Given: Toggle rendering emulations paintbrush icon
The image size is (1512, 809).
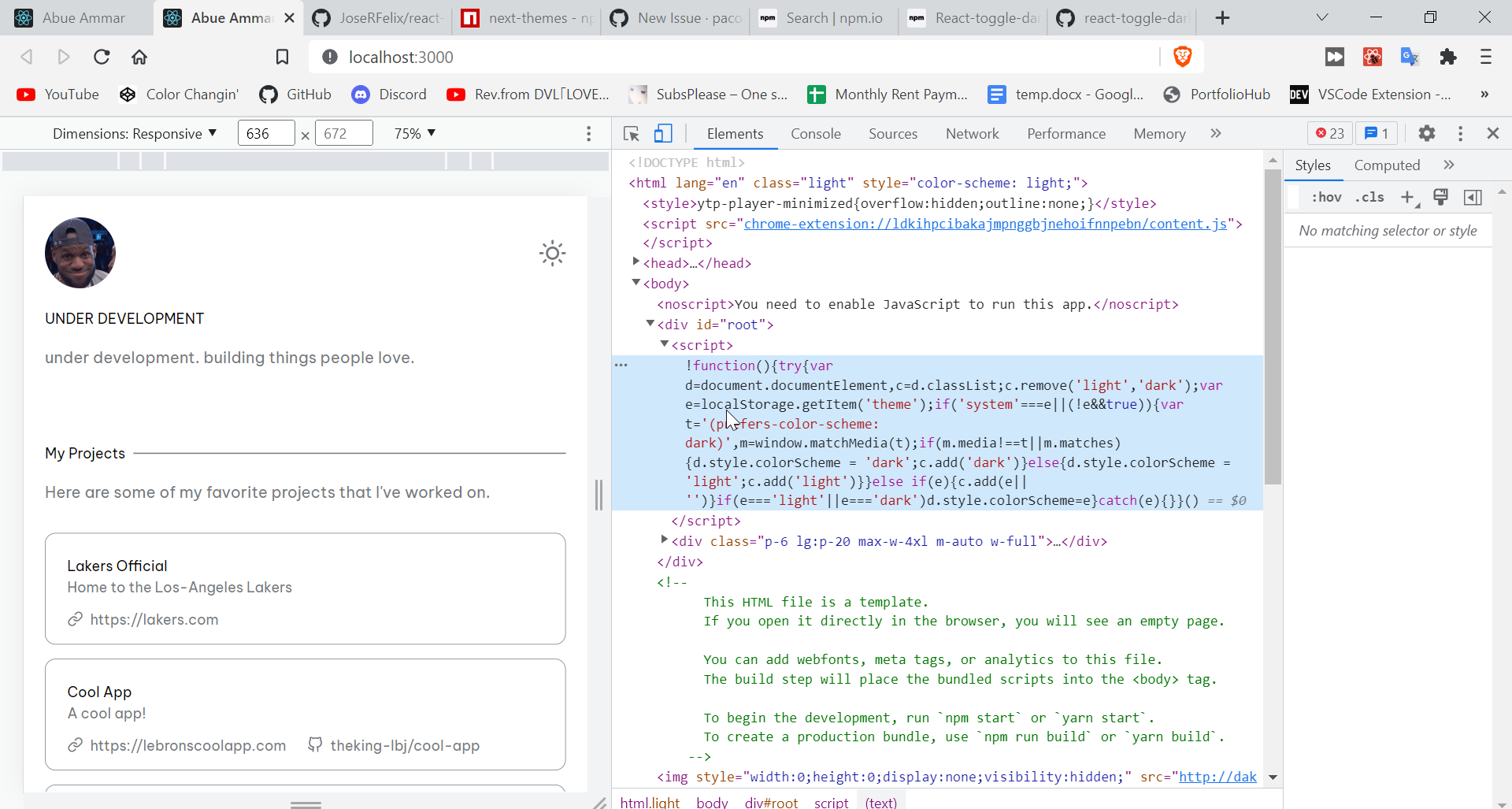Looking at the screenshot, I should tap(1440, 197).
